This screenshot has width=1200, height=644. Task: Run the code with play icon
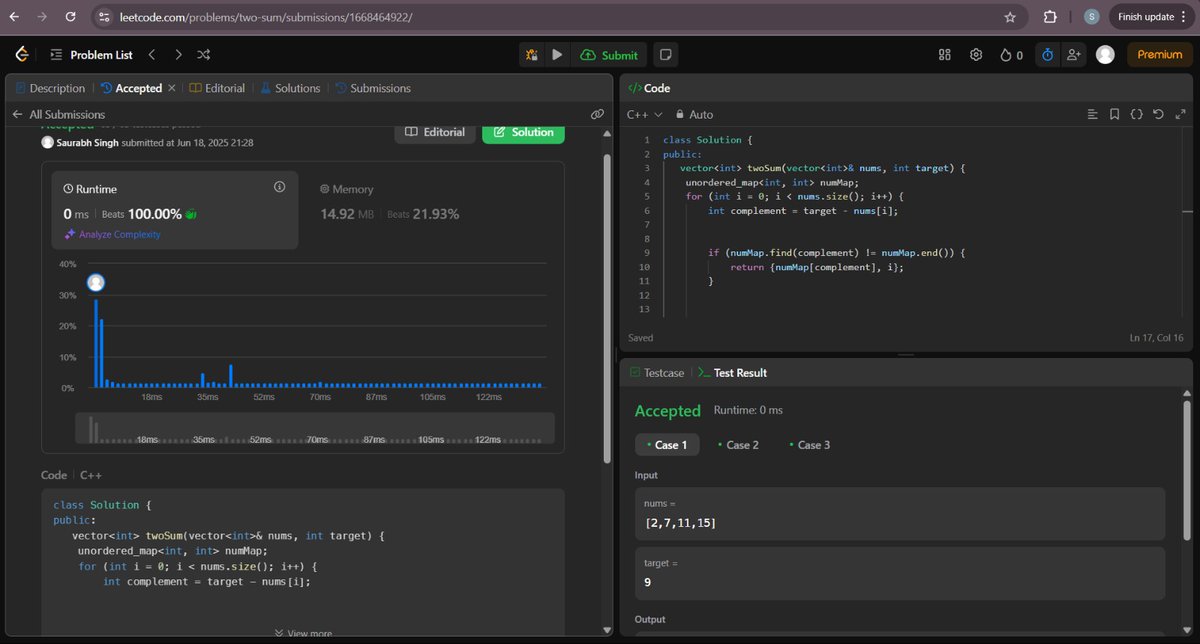(557, 55)
